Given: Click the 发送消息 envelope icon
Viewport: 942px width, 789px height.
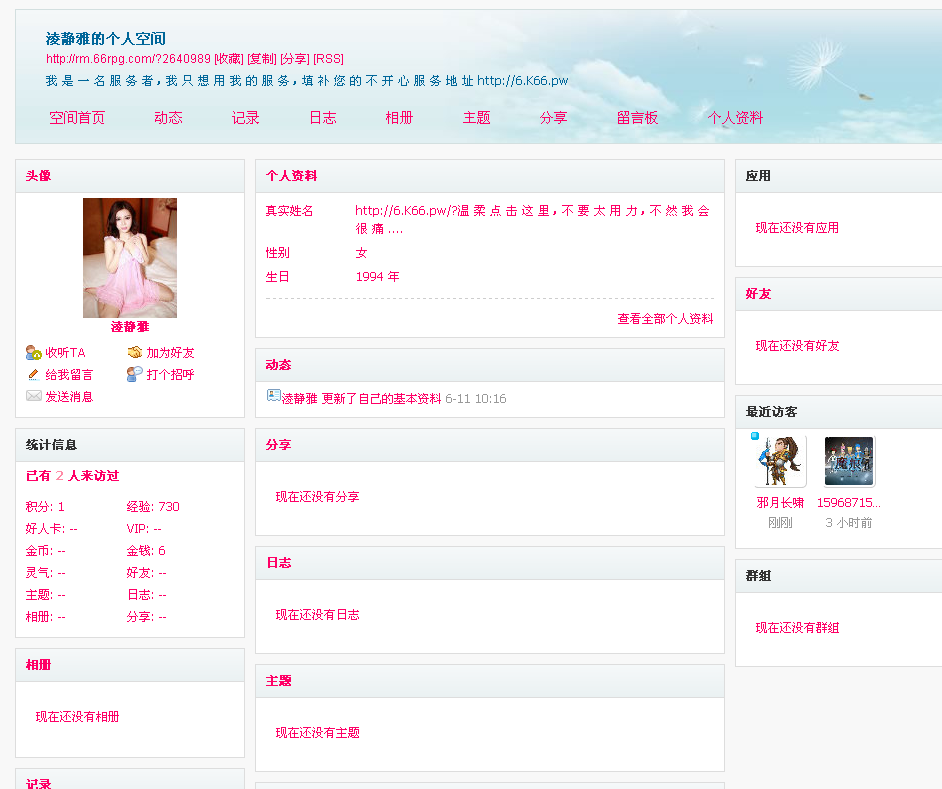Looking at the screenshot, I should tap(34, 396).
